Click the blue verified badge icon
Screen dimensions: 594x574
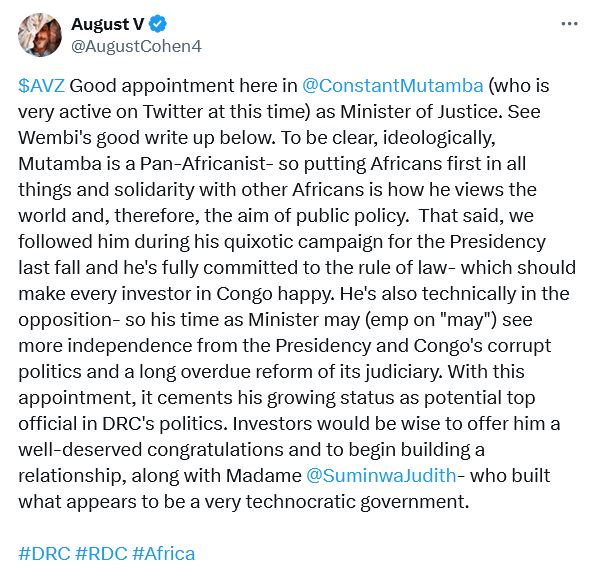tap(158, 24)
